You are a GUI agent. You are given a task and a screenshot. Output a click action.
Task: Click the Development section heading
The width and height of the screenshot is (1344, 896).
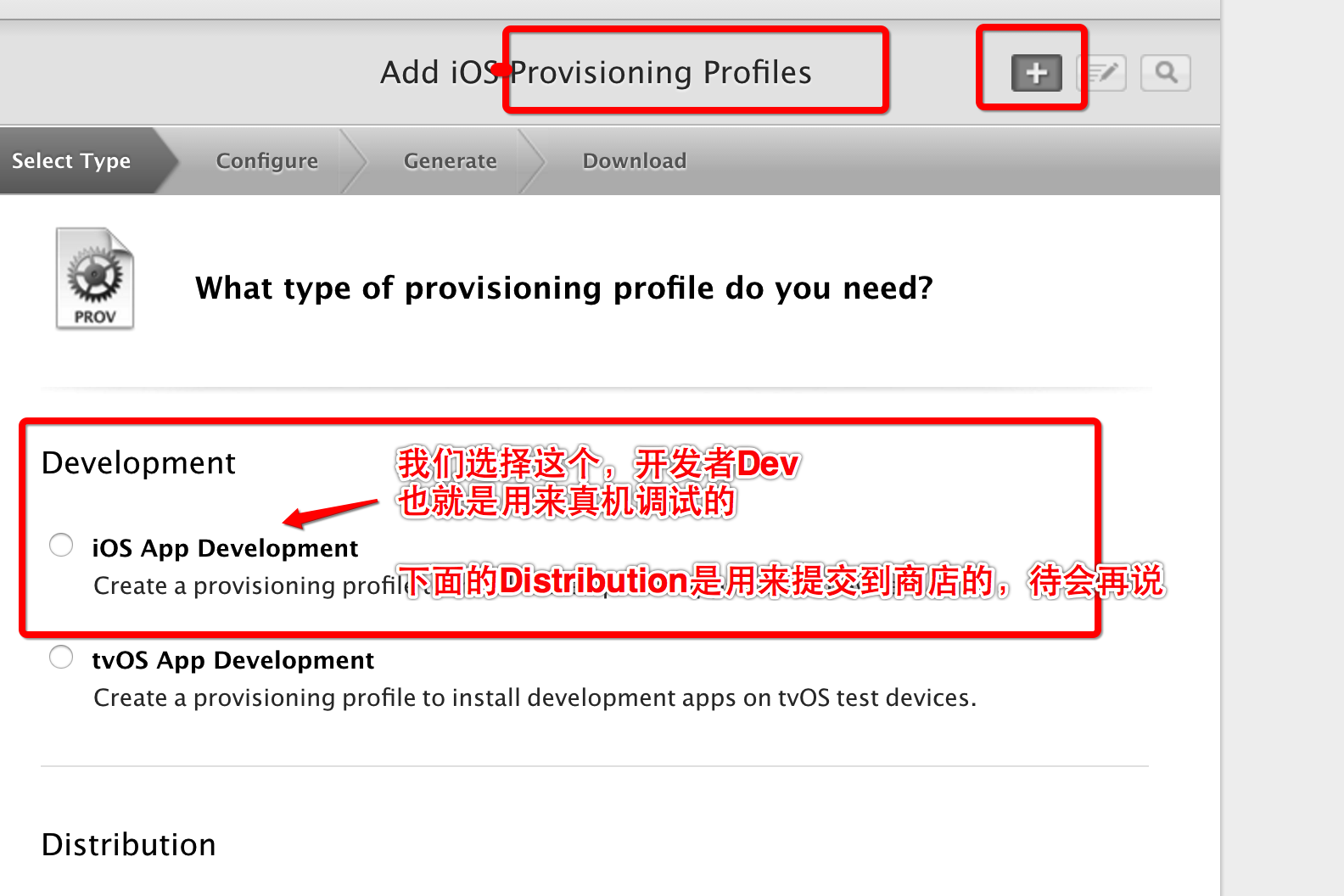[x=138, y=463]
